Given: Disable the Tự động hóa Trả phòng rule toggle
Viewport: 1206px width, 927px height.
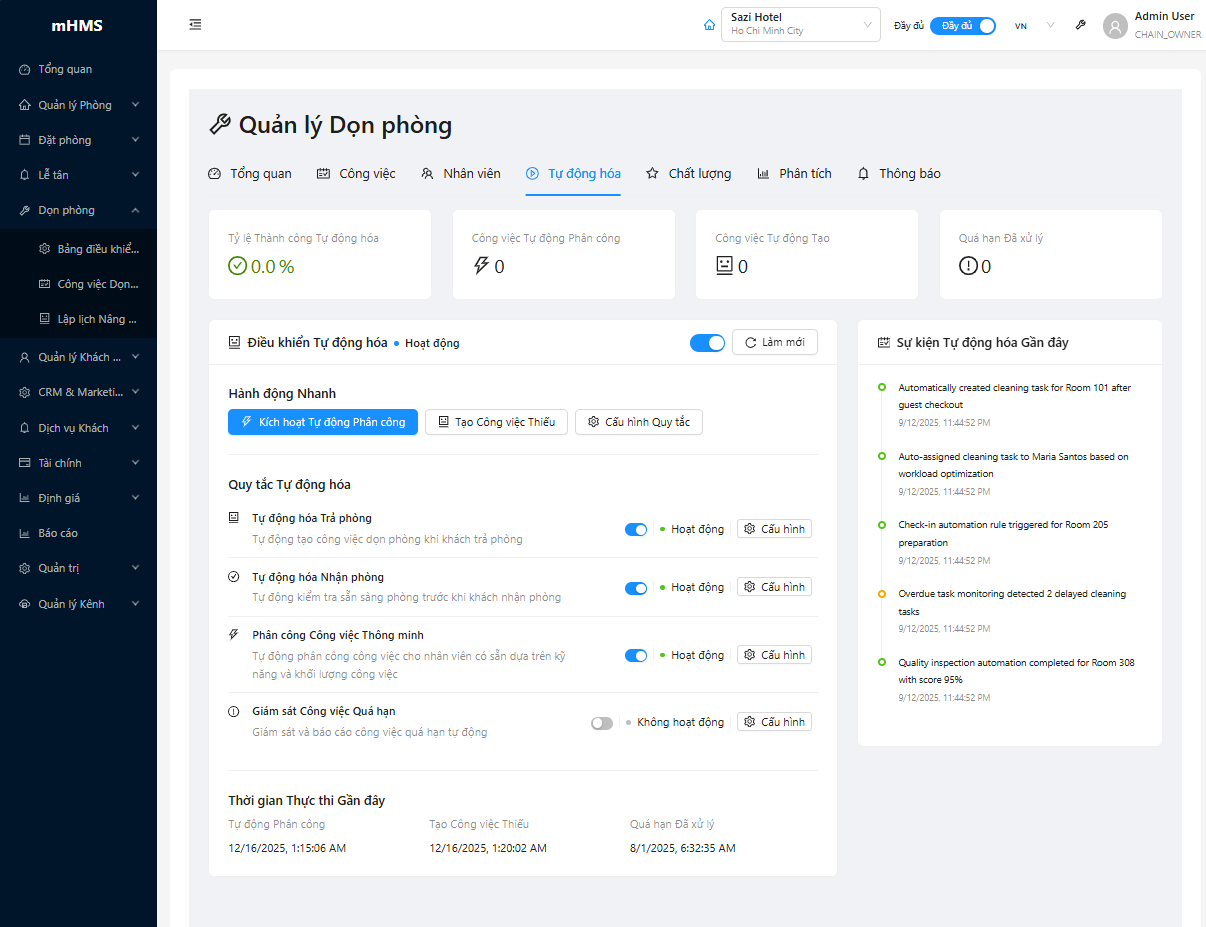Looking at the screenshot, I should click(x=635, y=529).
